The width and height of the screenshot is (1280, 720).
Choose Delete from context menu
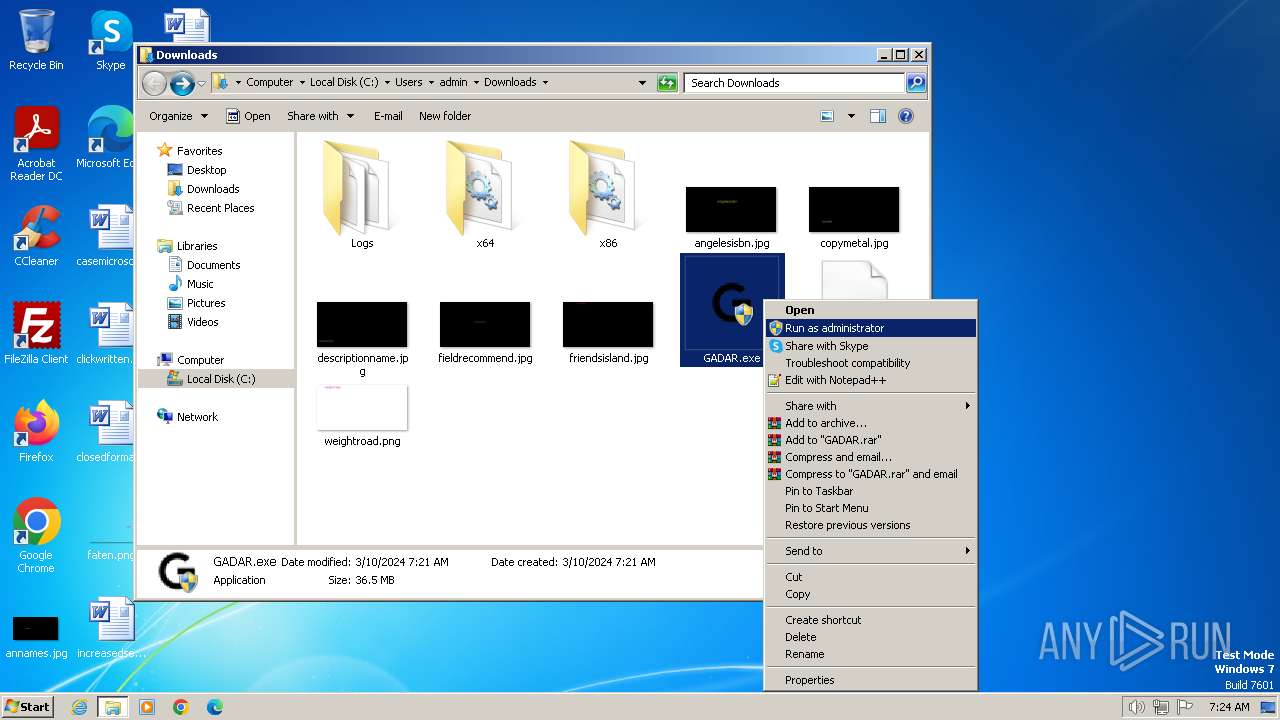[x=871, y=637]
